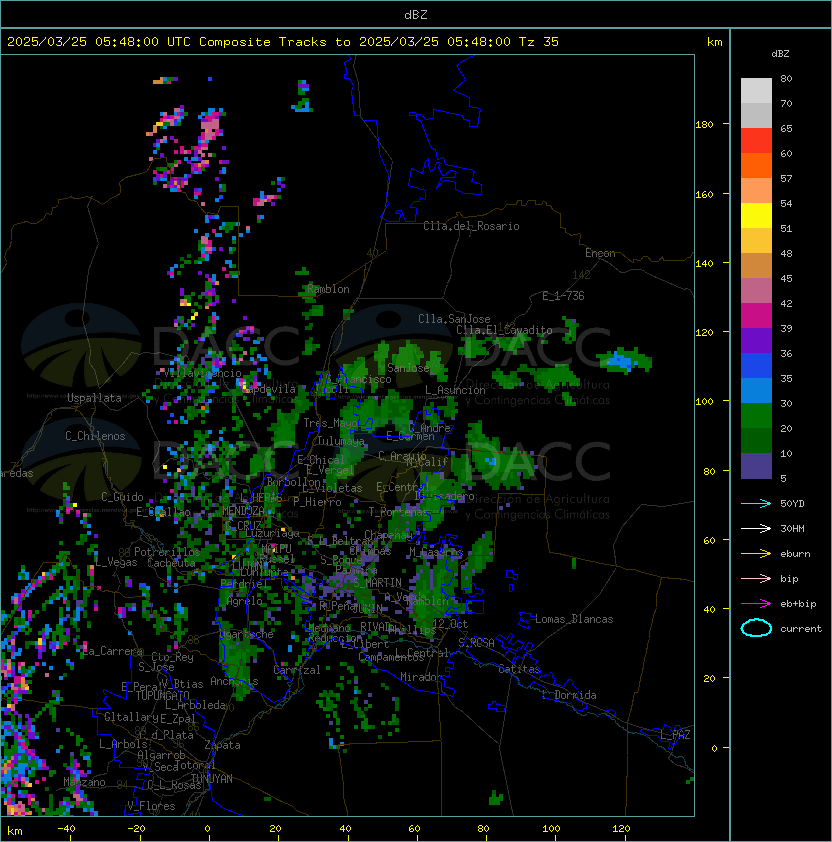This screenshot has width=832, height=842.
Task: Click the magenta eb+bip arrow legend icon
Action: (x=756, y=604)
